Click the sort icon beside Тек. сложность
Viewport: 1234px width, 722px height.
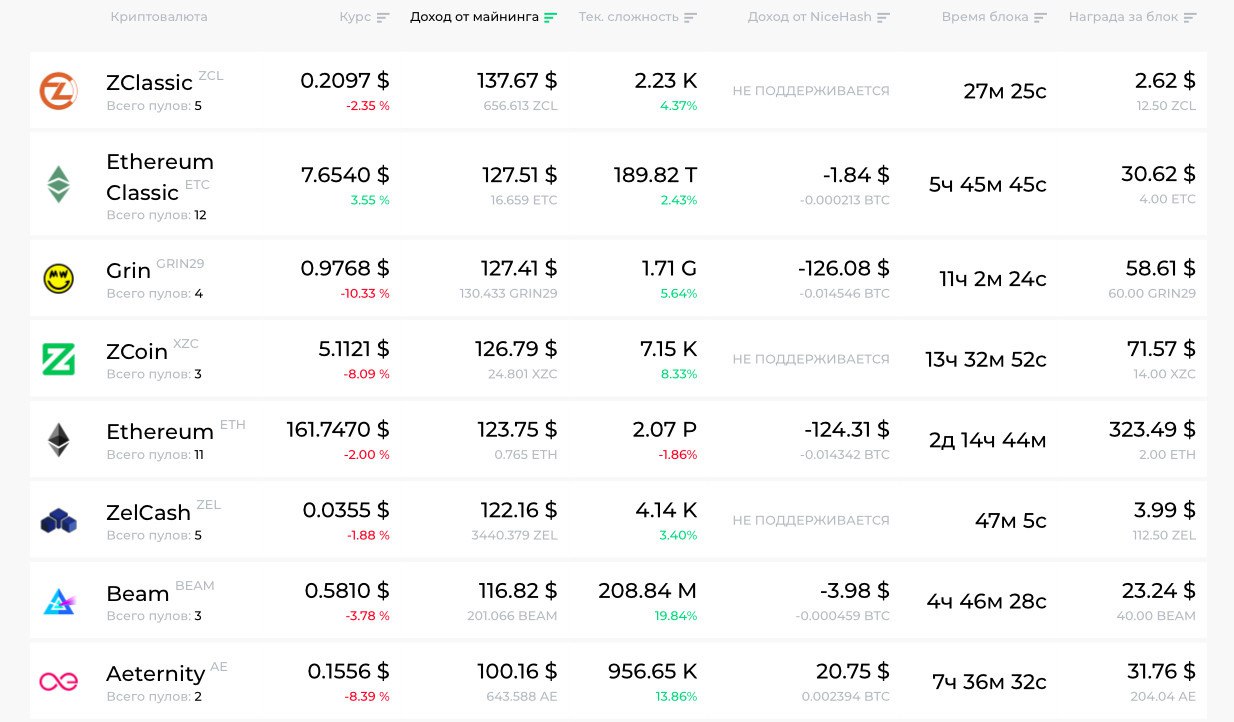pyautogui.click(x=691, y=18)
